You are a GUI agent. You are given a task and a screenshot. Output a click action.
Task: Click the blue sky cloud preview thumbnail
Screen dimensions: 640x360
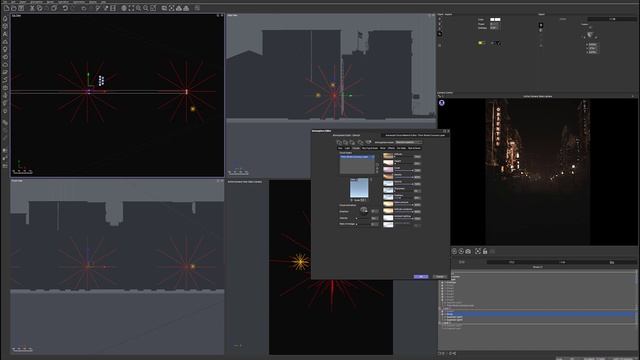359,188
